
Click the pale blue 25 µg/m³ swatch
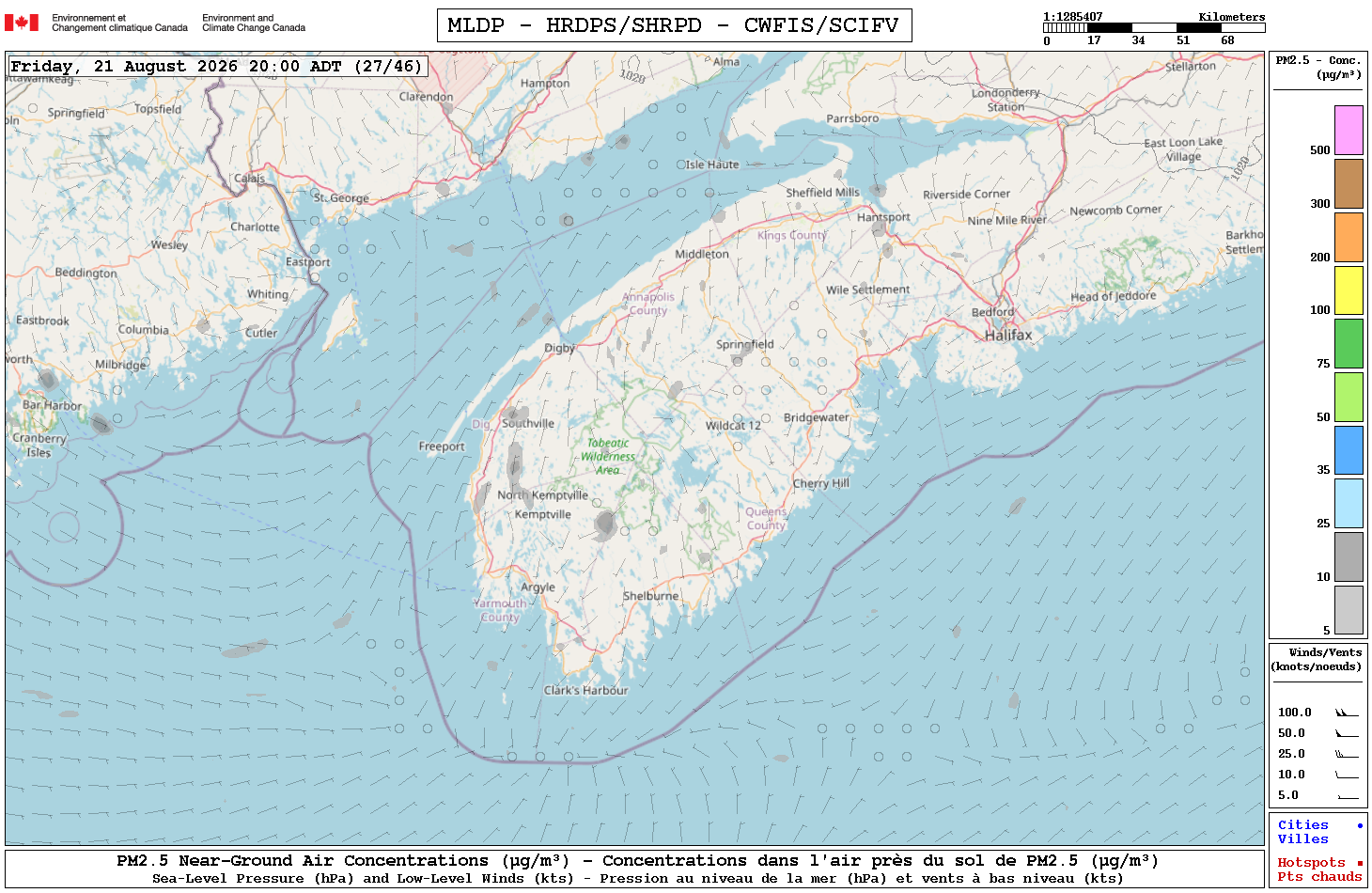[x=1349, y=503]
